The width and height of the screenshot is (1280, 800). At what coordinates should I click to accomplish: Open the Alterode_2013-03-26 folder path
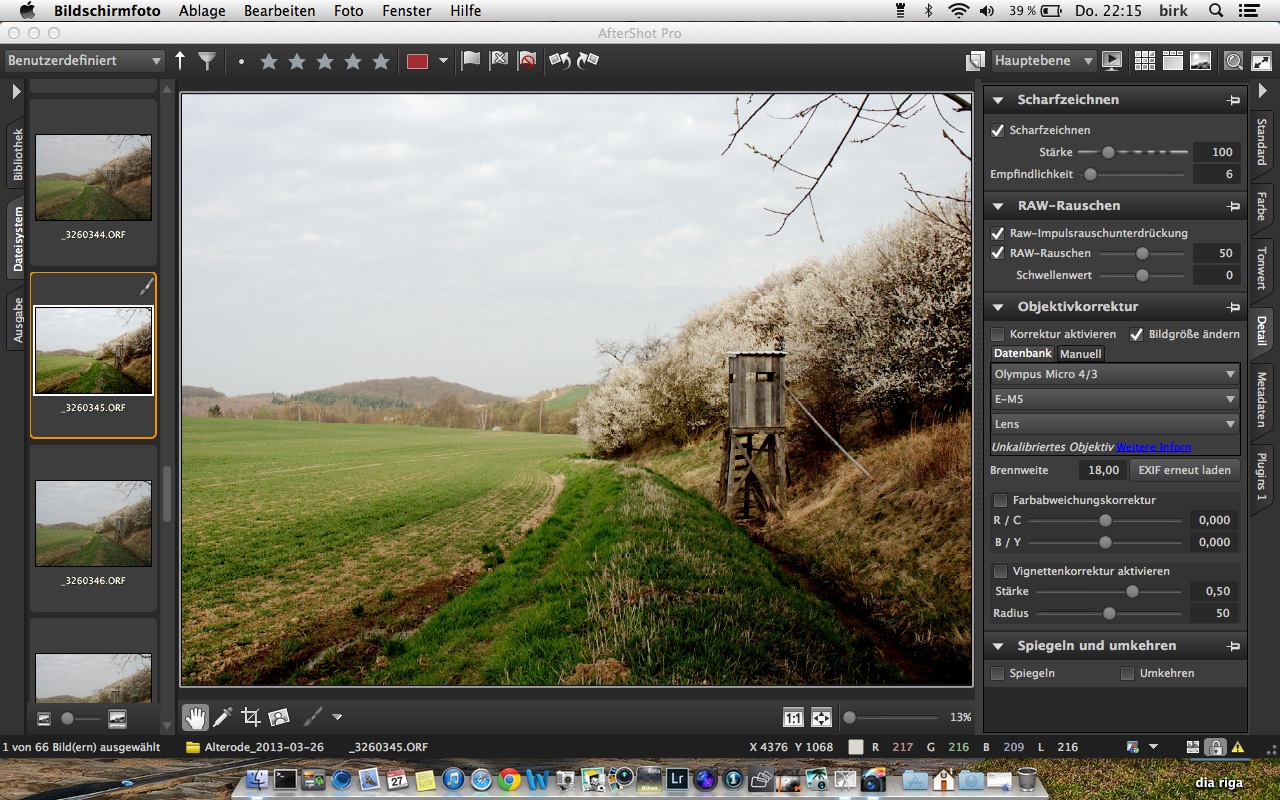(x=254, y=747)
